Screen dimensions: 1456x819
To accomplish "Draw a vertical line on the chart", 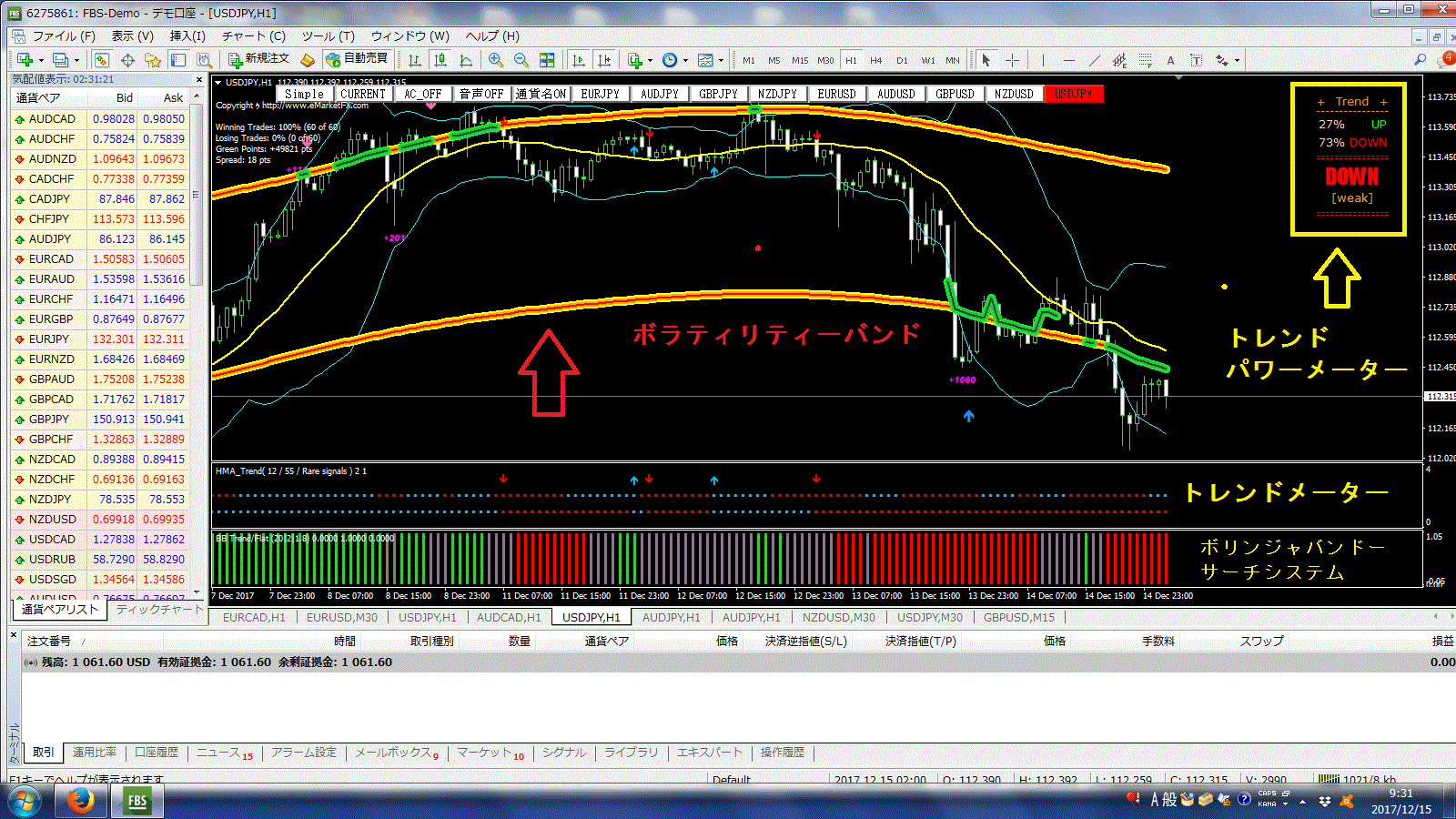I will click(1043, 60).
